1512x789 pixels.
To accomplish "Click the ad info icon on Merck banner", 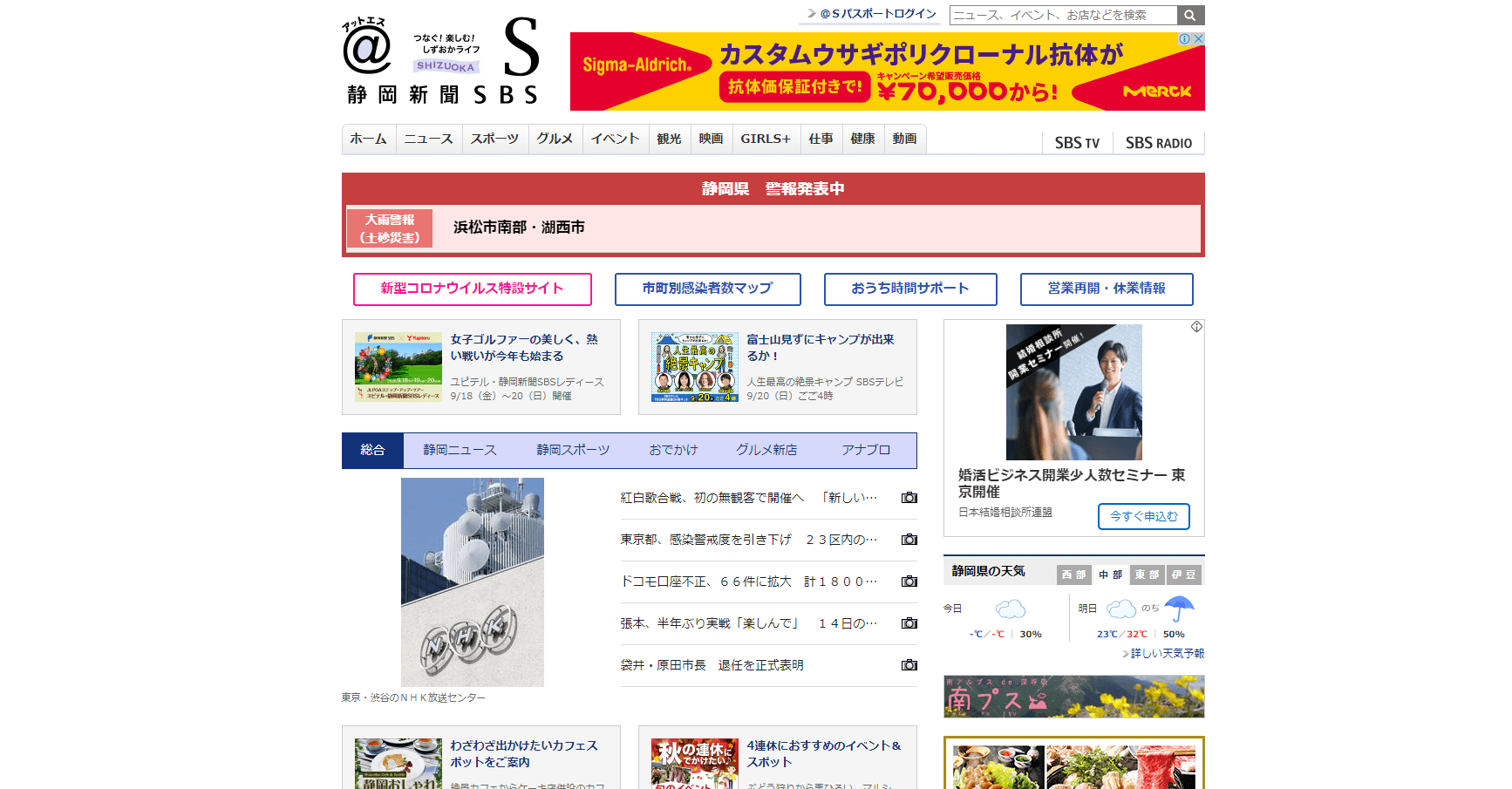I will click(x=1185, y=38).
